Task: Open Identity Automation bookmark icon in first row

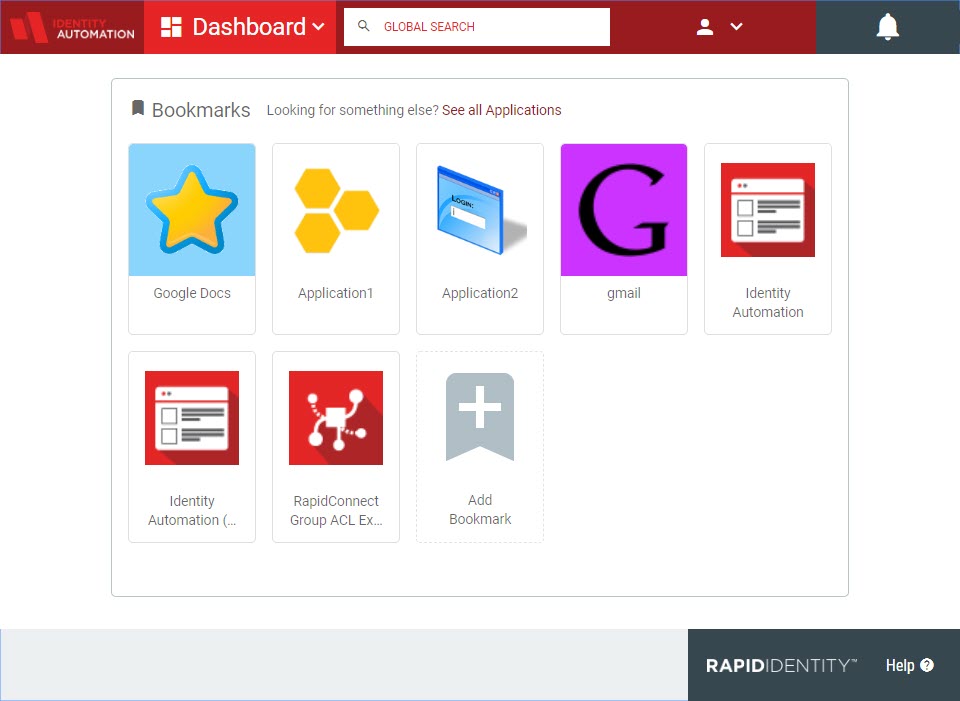Action: pos(768,209)
